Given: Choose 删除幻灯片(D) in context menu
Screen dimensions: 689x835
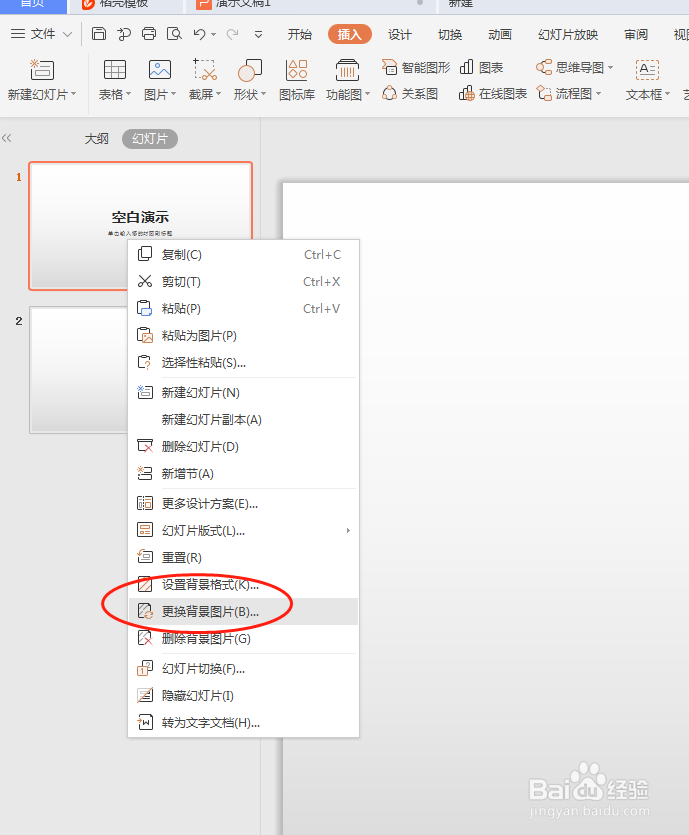Looking at the screenshot, I should [x=243, y=447].
